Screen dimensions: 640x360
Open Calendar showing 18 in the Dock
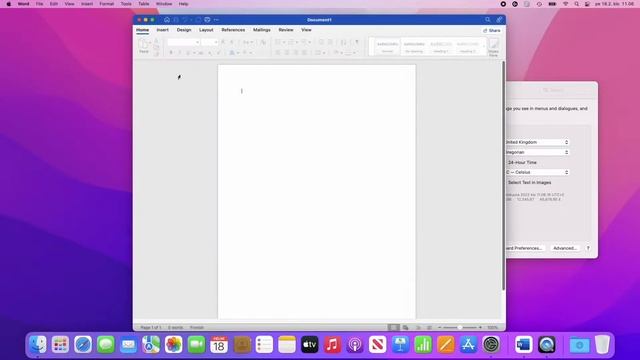[219, 344]
